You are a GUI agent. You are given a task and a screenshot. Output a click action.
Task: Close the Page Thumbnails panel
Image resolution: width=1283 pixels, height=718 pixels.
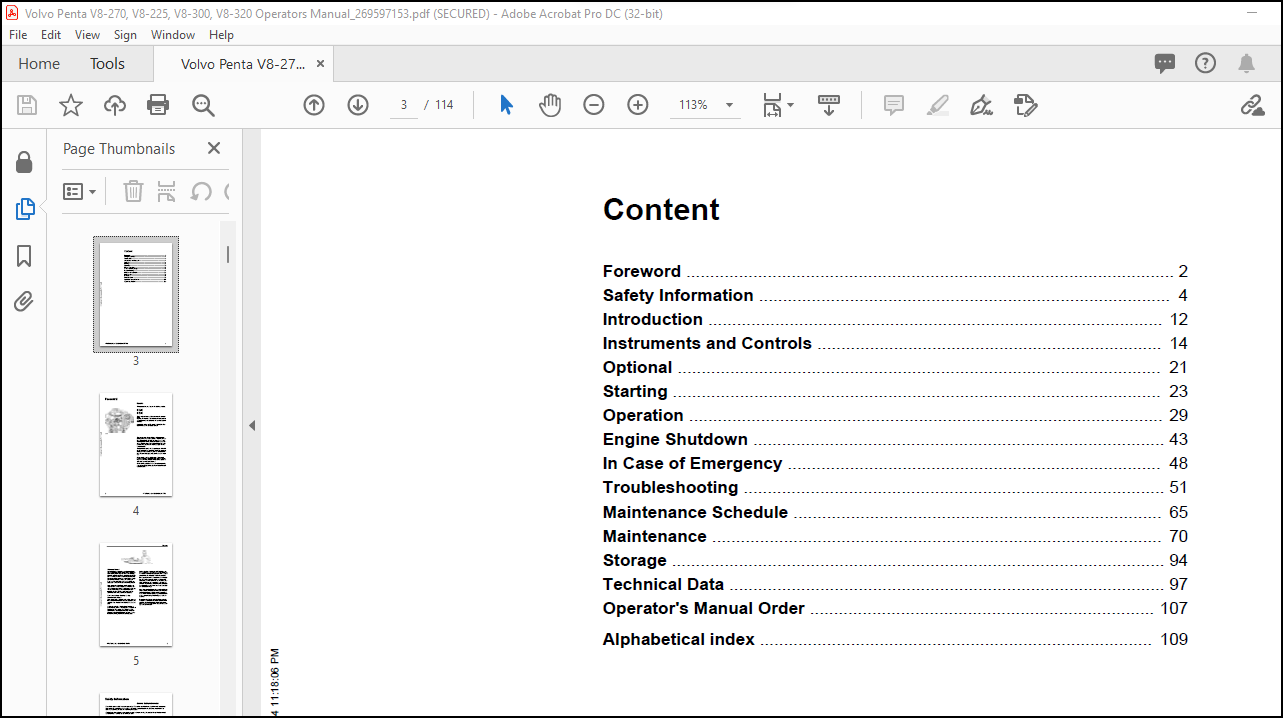(213, 148)
